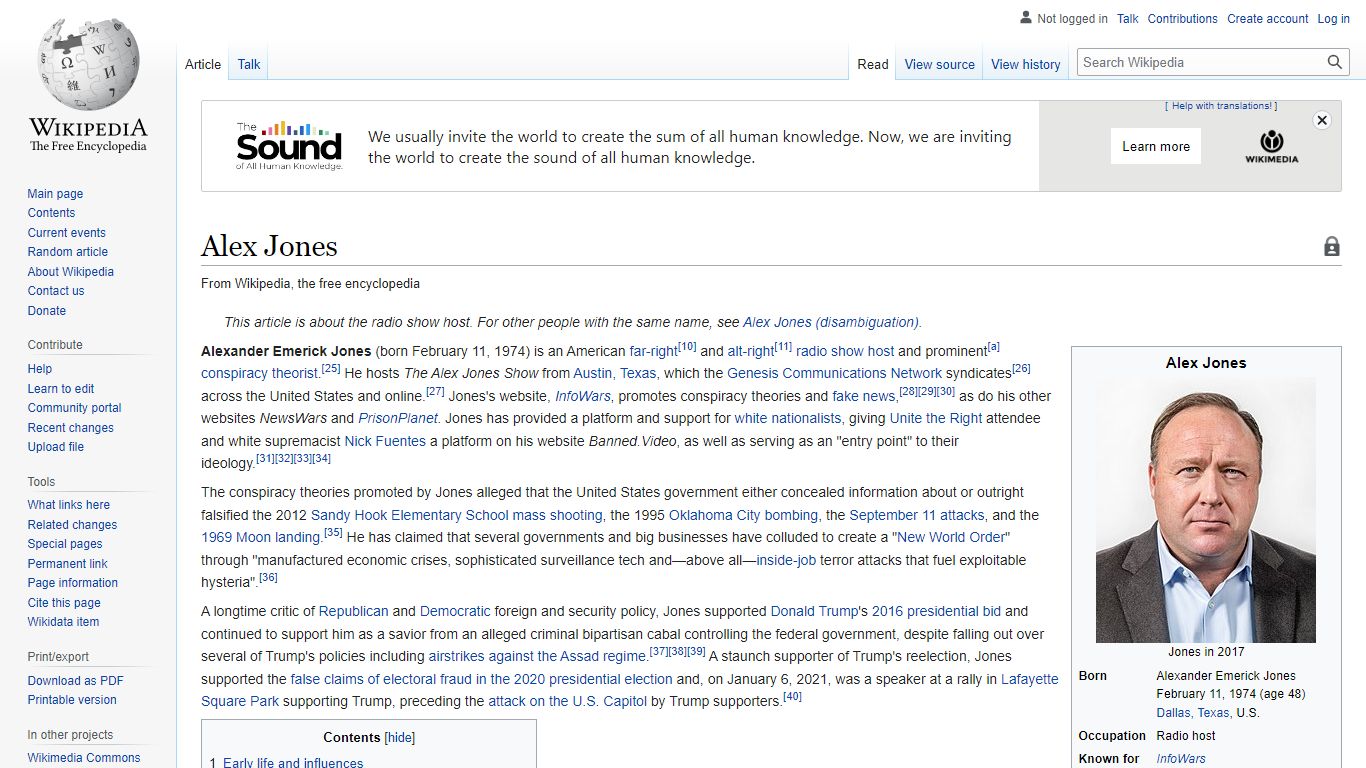This screenshot has width=1366, height=768.
Task: Open Special pages
Action: (x=65, y=544)
